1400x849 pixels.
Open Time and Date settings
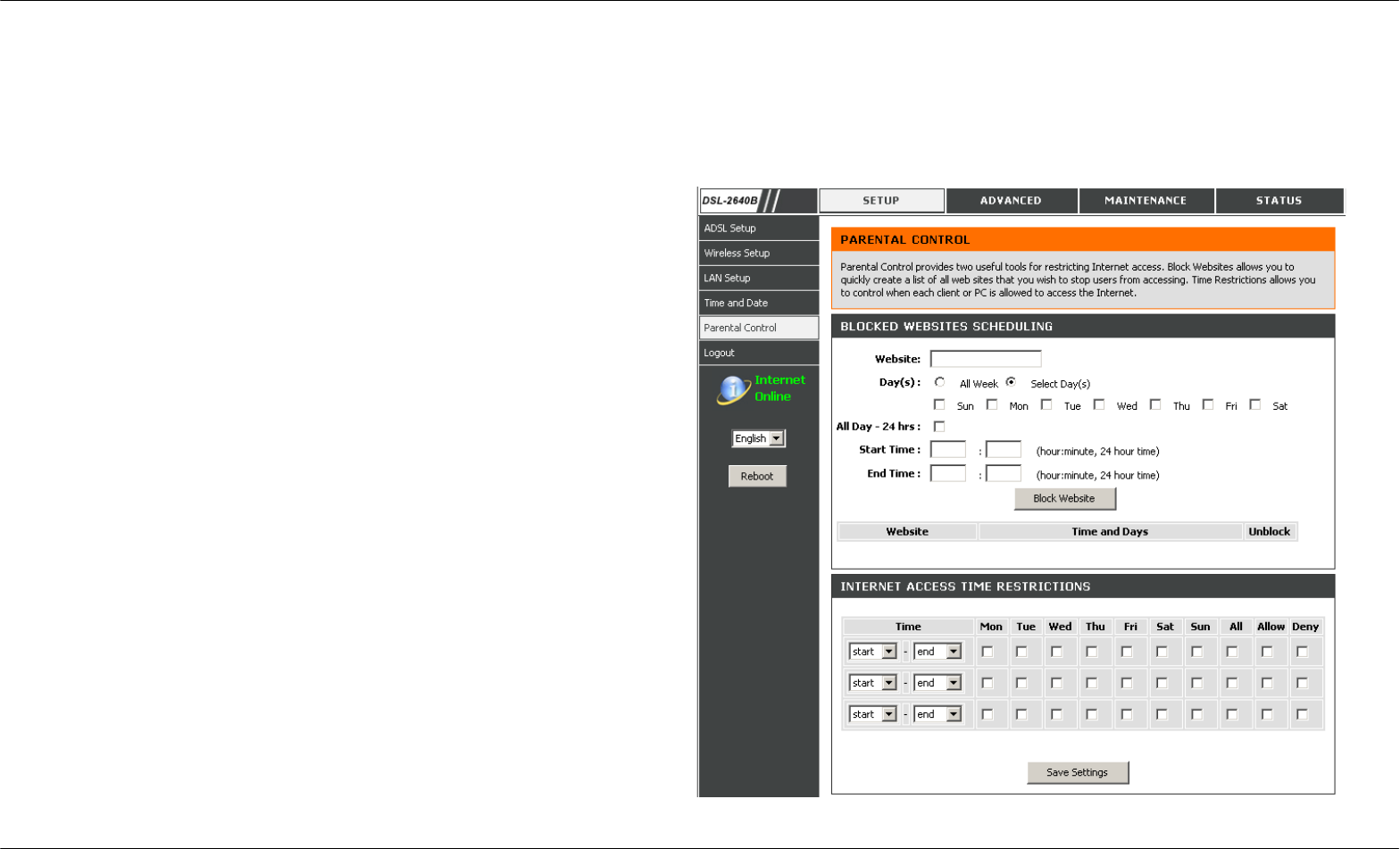coord(759,303)
